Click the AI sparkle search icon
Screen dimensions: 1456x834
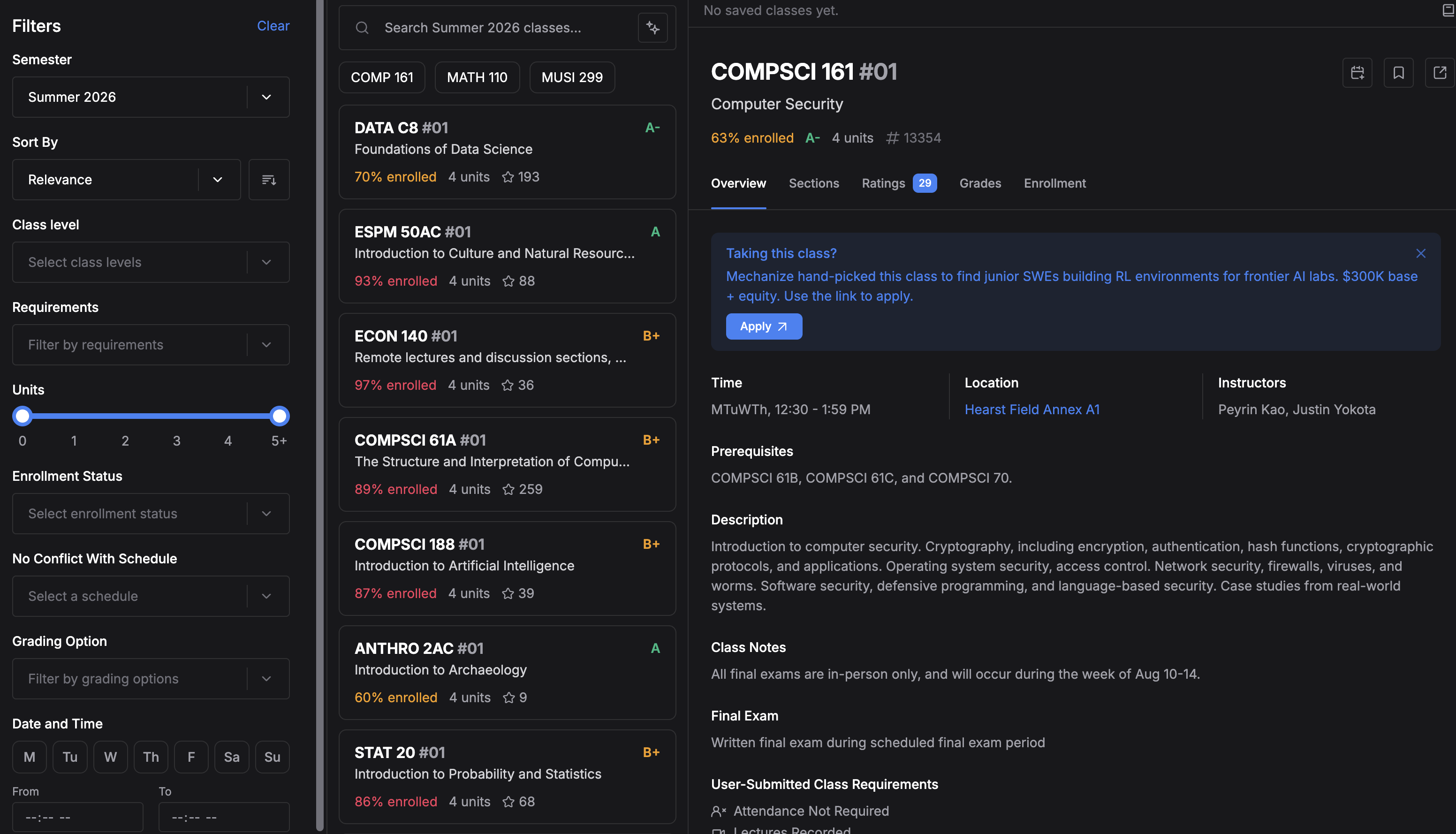(x=653, y=28)
